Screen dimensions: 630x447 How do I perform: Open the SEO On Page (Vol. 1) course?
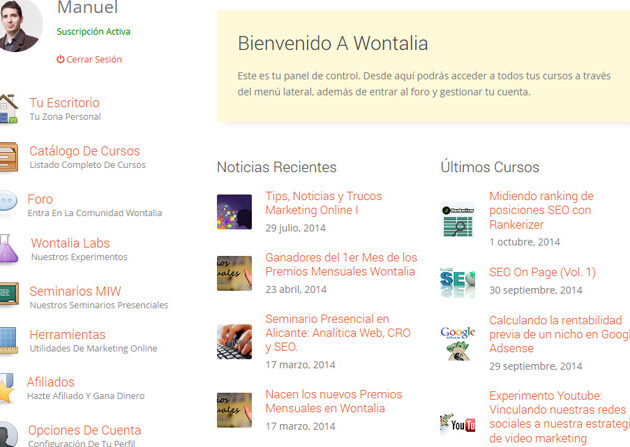(x=542, y=272)
